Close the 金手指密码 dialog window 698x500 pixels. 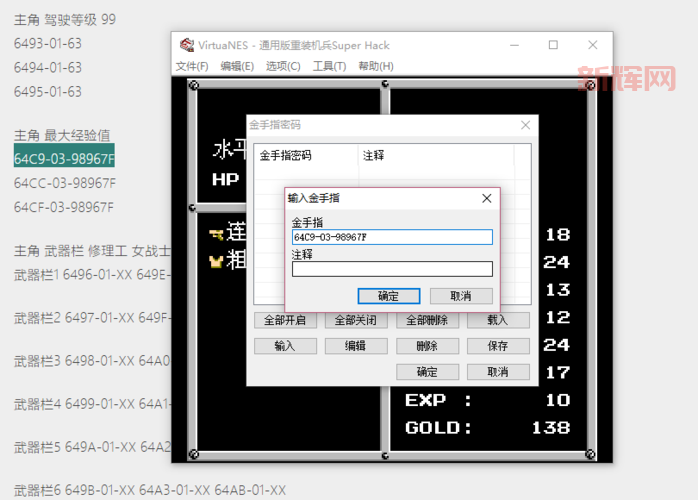click(x=526, y=125)
